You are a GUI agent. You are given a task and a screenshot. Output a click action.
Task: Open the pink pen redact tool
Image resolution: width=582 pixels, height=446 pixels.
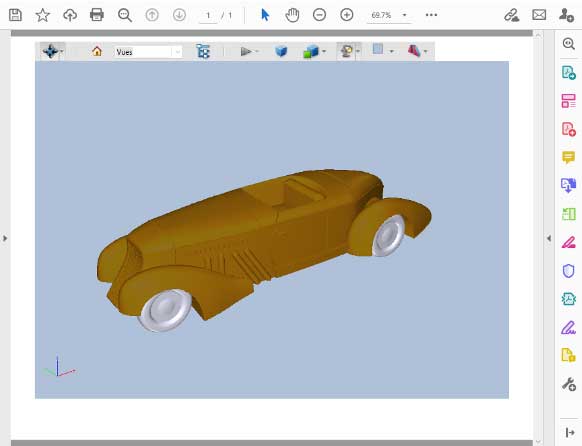tap(568, 242)
